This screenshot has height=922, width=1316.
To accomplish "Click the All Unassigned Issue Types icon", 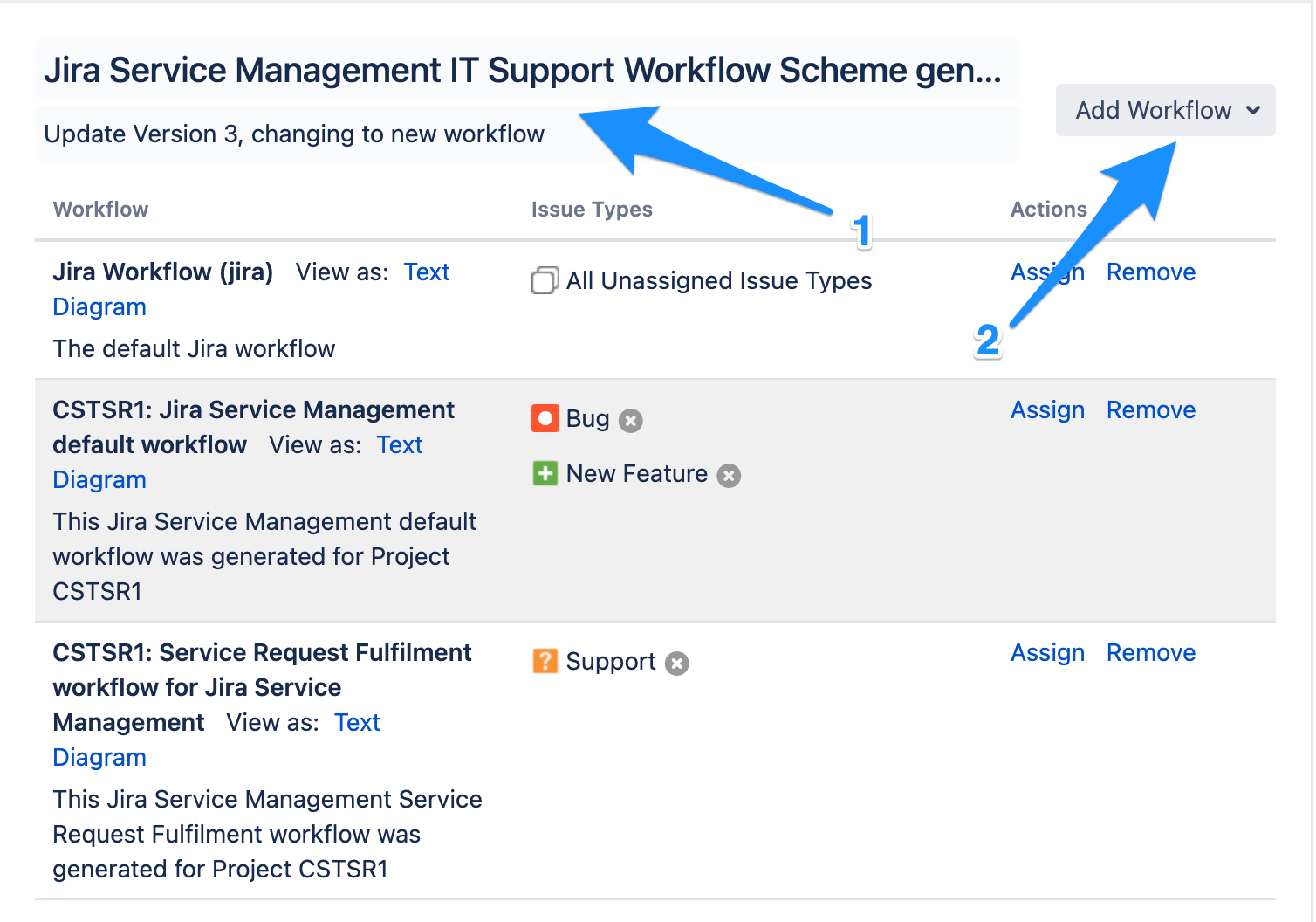I will click(545, 281).
